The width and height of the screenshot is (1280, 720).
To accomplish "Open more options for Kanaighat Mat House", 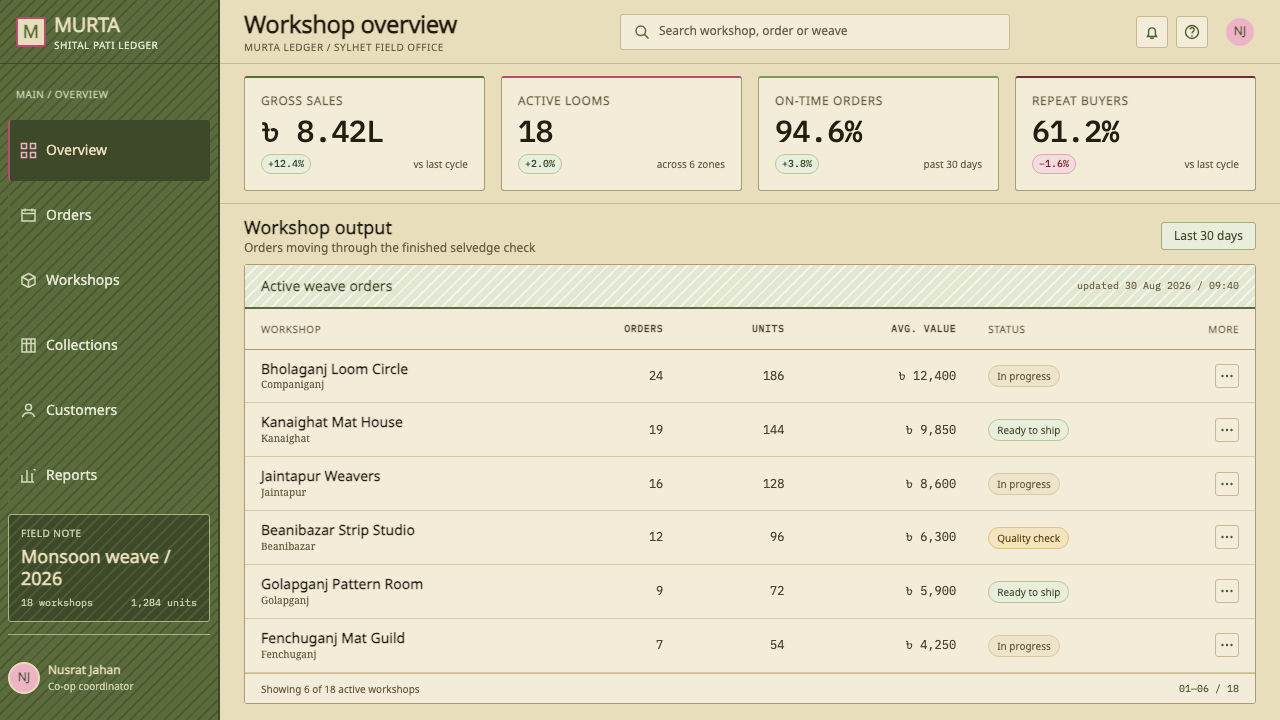I will pyautogui.click(x=1227, y=430).
